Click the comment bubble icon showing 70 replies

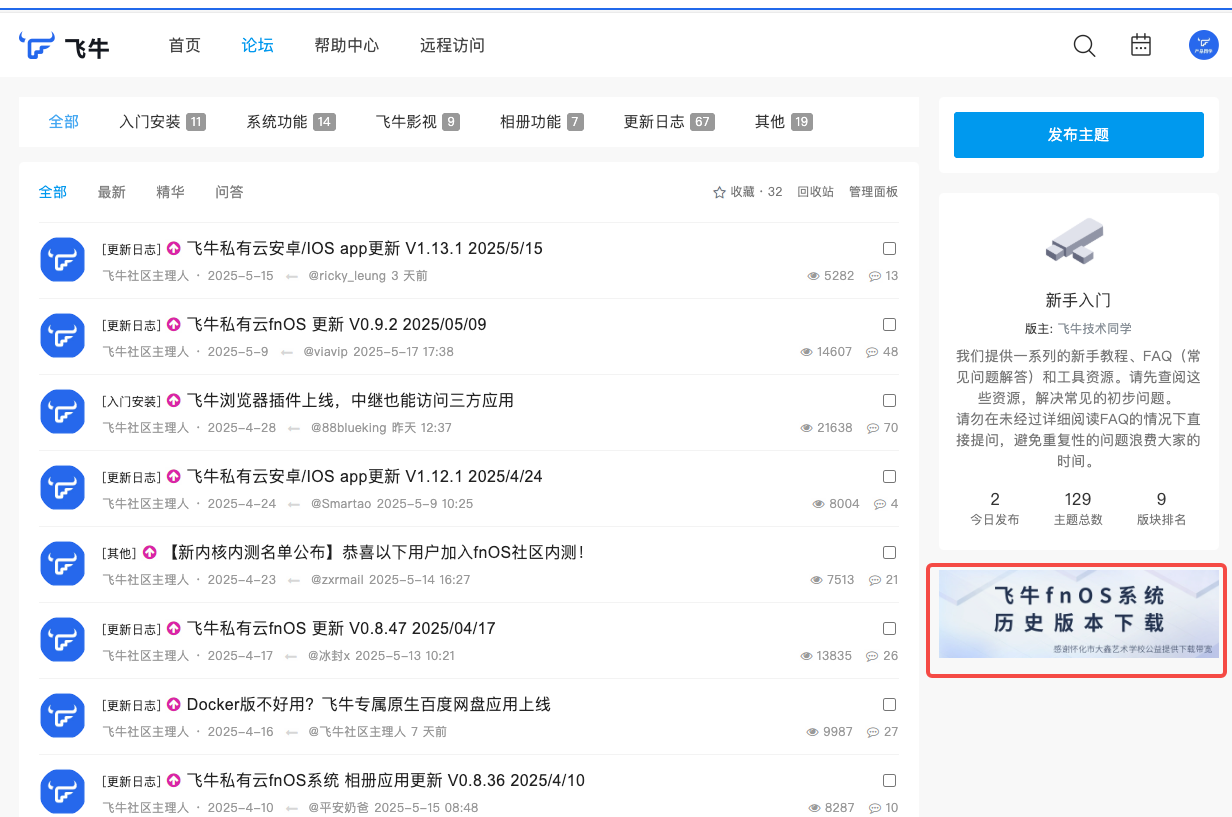click(872, 428)
